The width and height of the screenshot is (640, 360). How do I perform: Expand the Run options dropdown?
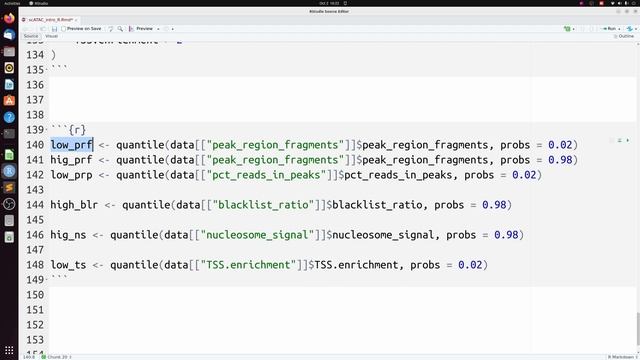click(x=619, y=29)
